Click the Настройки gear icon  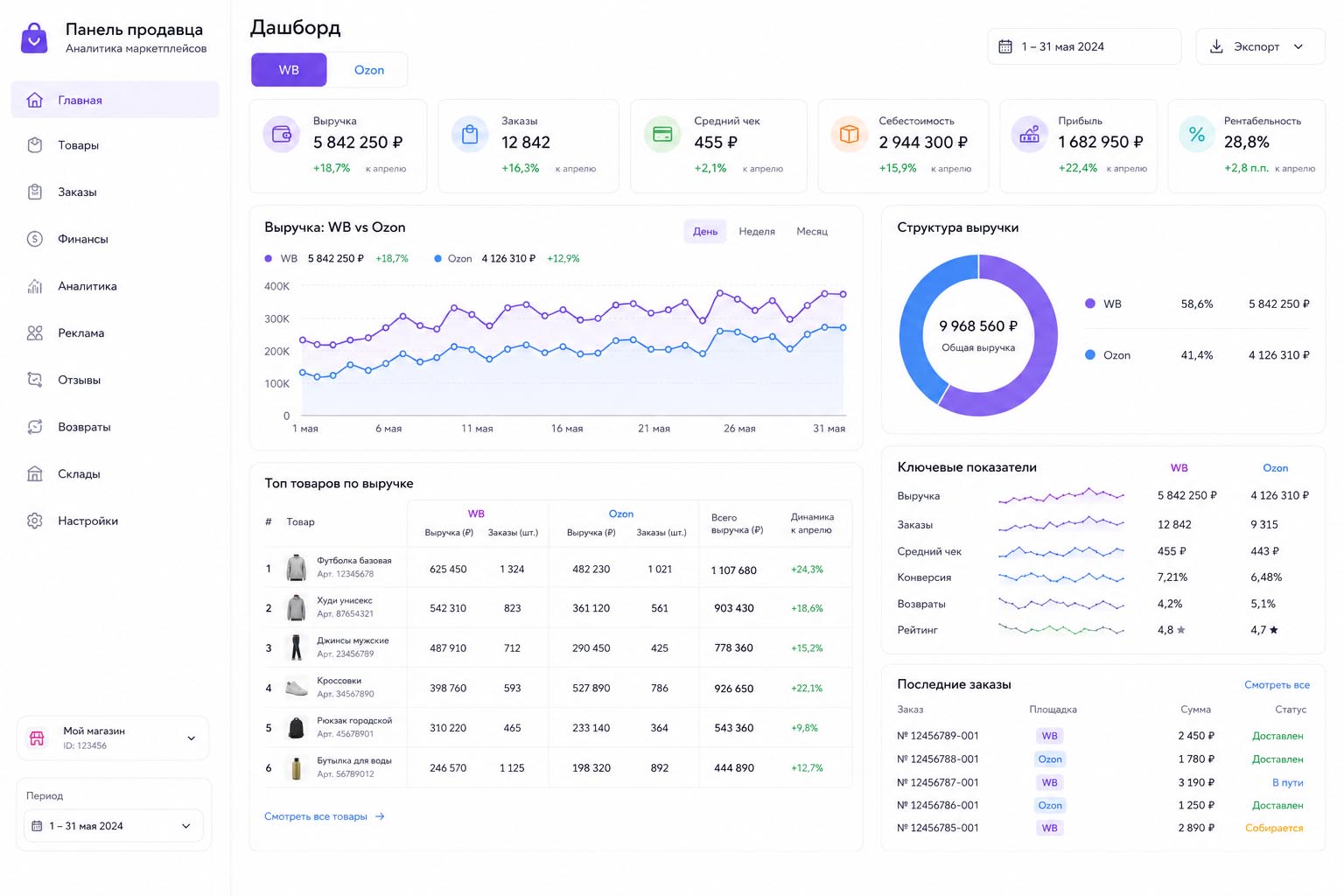click(35, 521)
